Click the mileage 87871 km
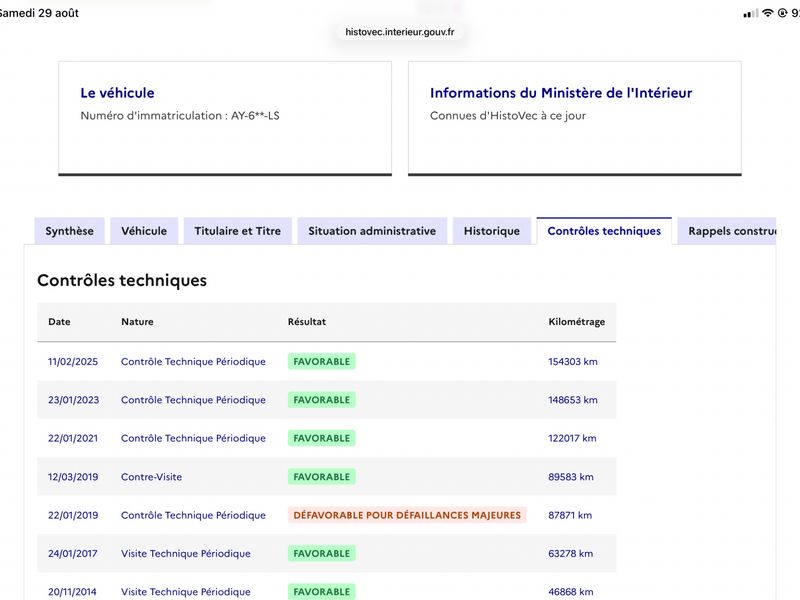The width and height of the screenshot is (800, 600). tap(570, 515)
